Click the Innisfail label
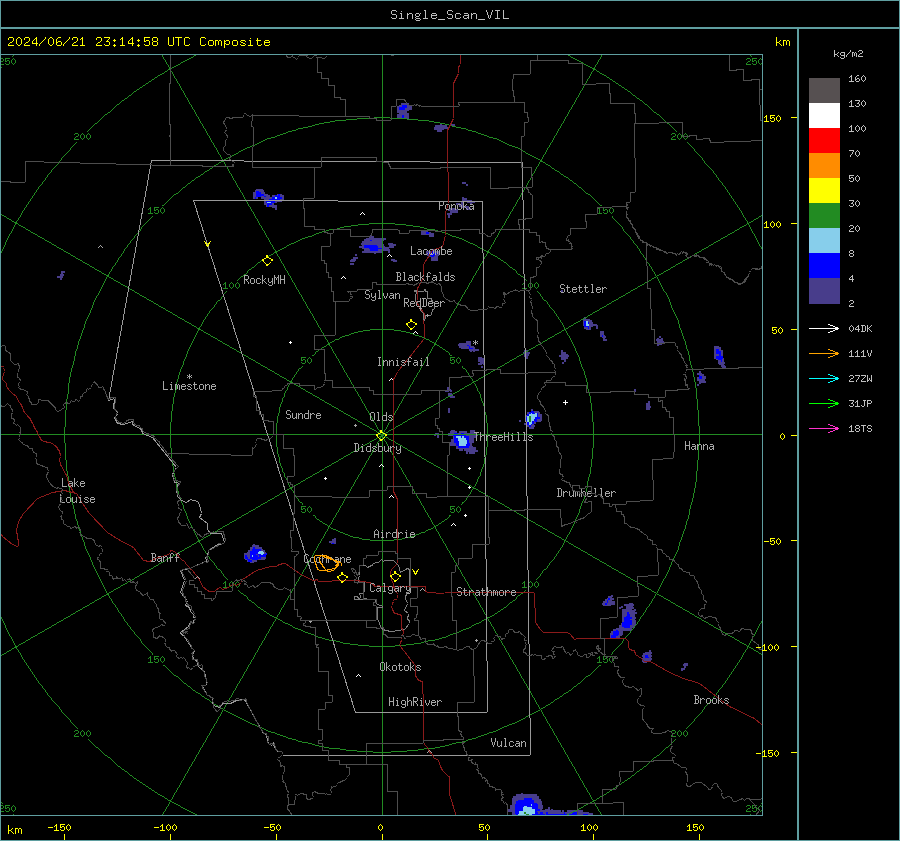Screen dimensions: 900x841 pyautogui.click(x=403, y=362)
